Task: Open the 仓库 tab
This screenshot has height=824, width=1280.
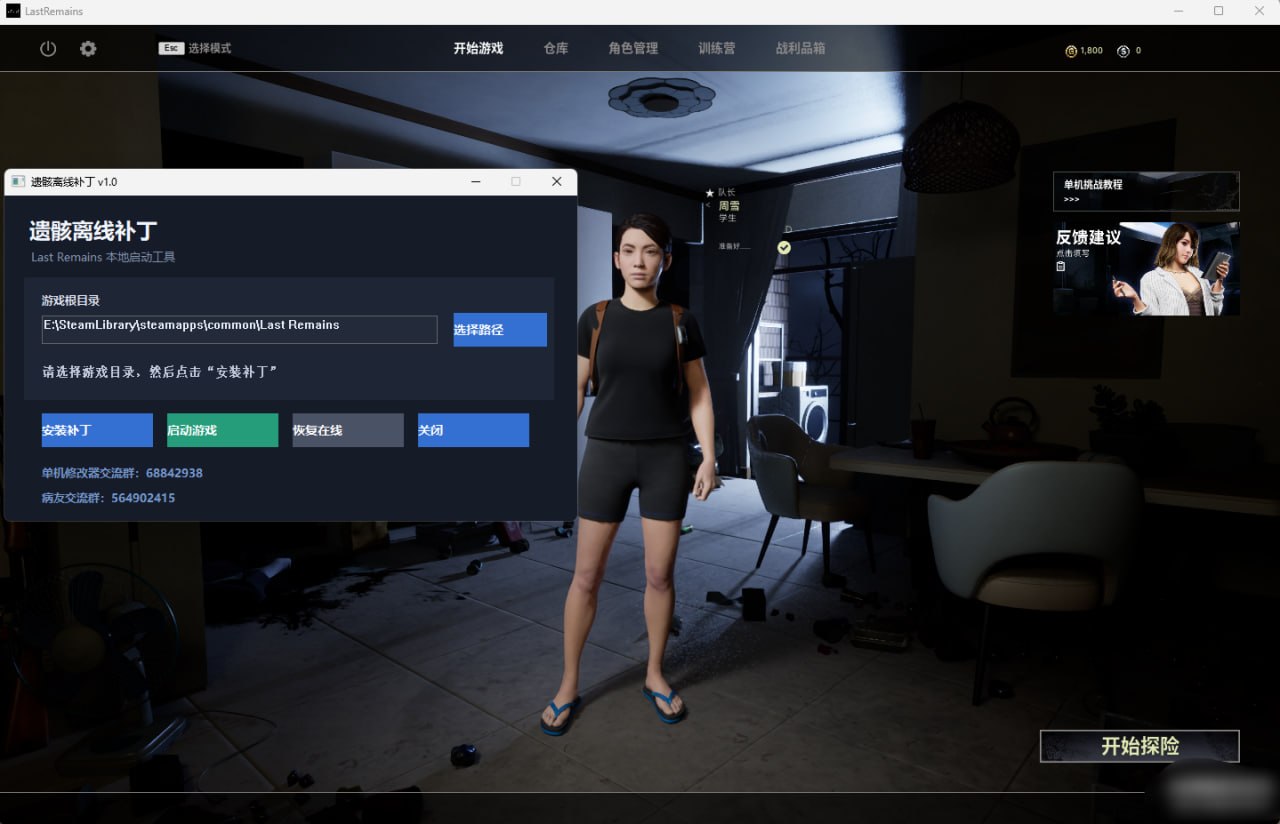Action: (x=556, y=48)
